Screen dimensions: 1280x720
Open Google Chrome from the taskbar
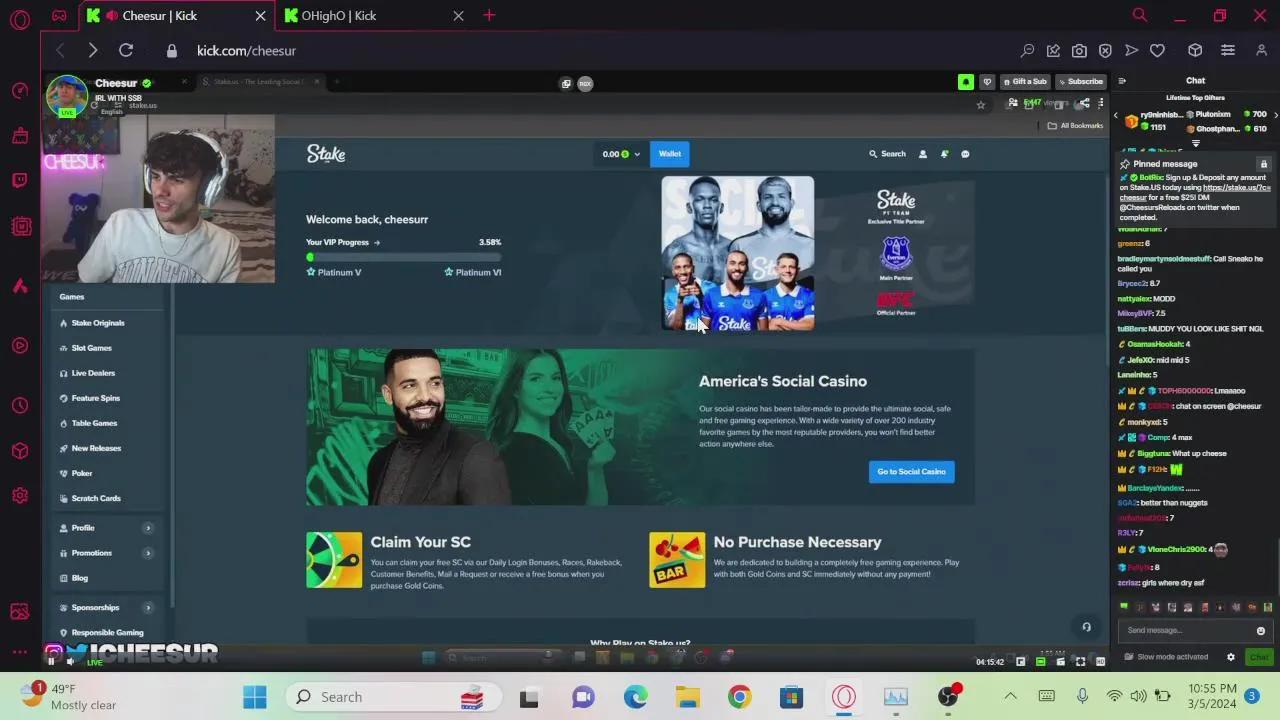click(740, 697)
